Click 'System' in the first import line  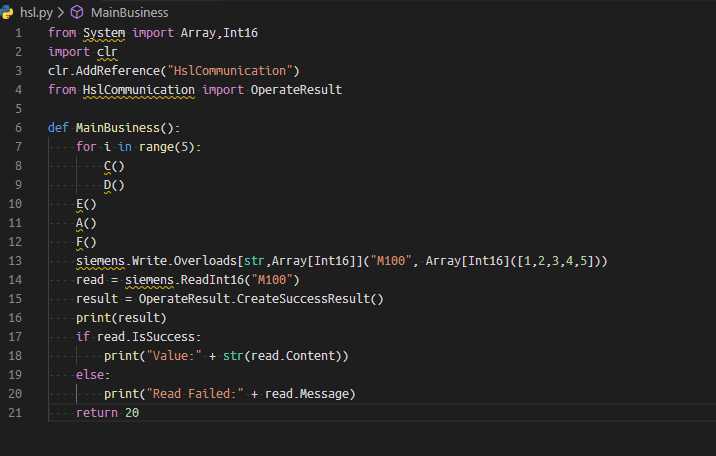click(104, 33)
